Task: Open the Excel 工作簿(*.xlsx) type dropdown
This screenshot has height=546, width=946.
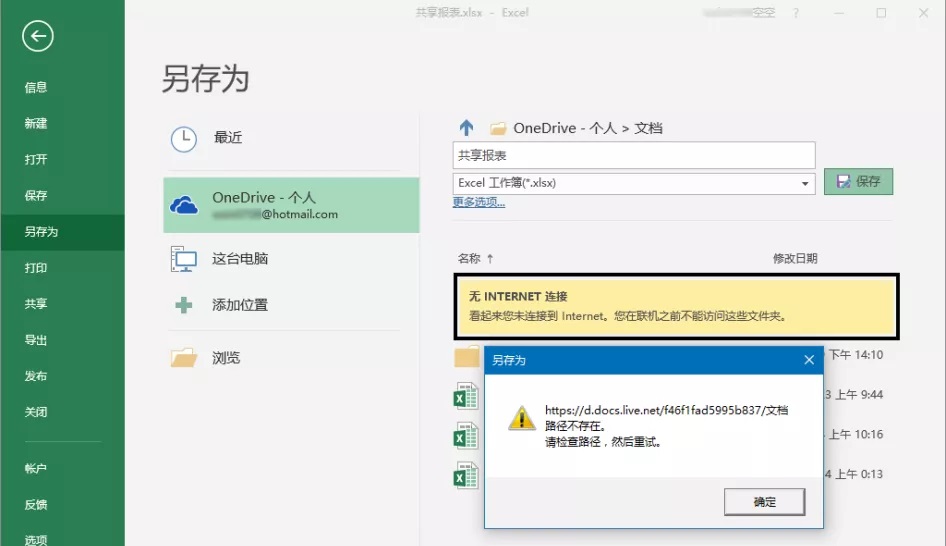Action: [634, 183]
